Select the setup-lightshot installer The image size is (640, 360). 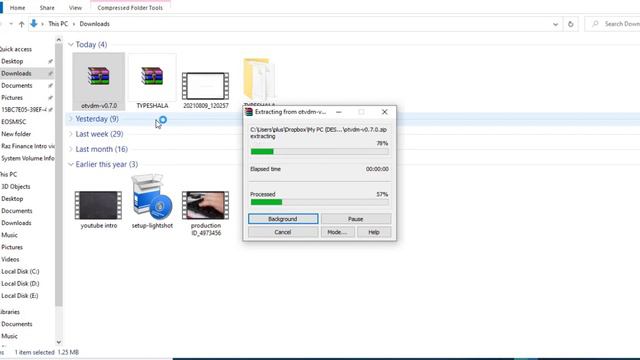pyautogui.click(x=152, y=201)
